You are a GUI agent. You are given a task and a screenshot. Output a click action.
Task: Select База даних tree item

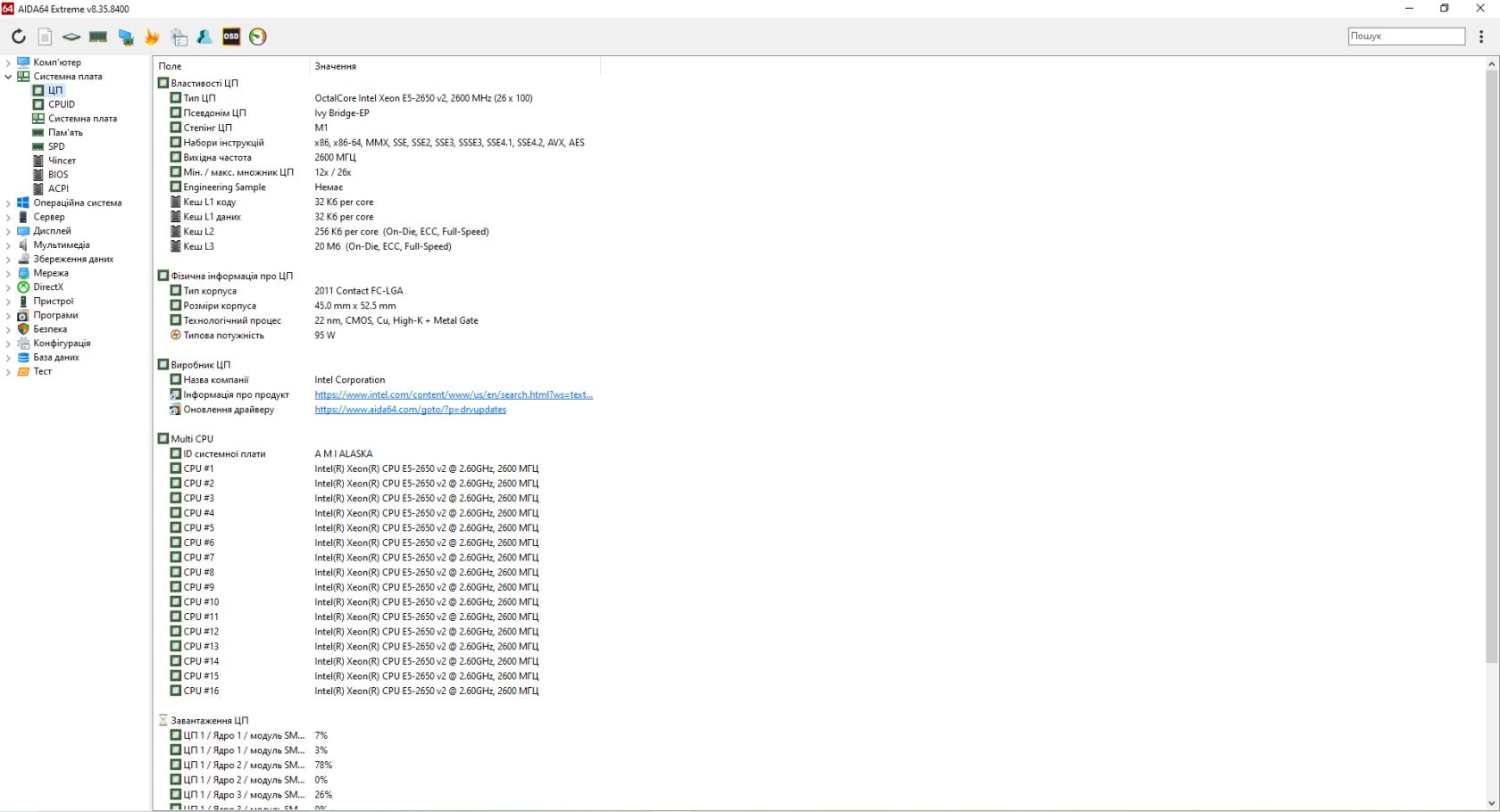click(x=56, y=357)
